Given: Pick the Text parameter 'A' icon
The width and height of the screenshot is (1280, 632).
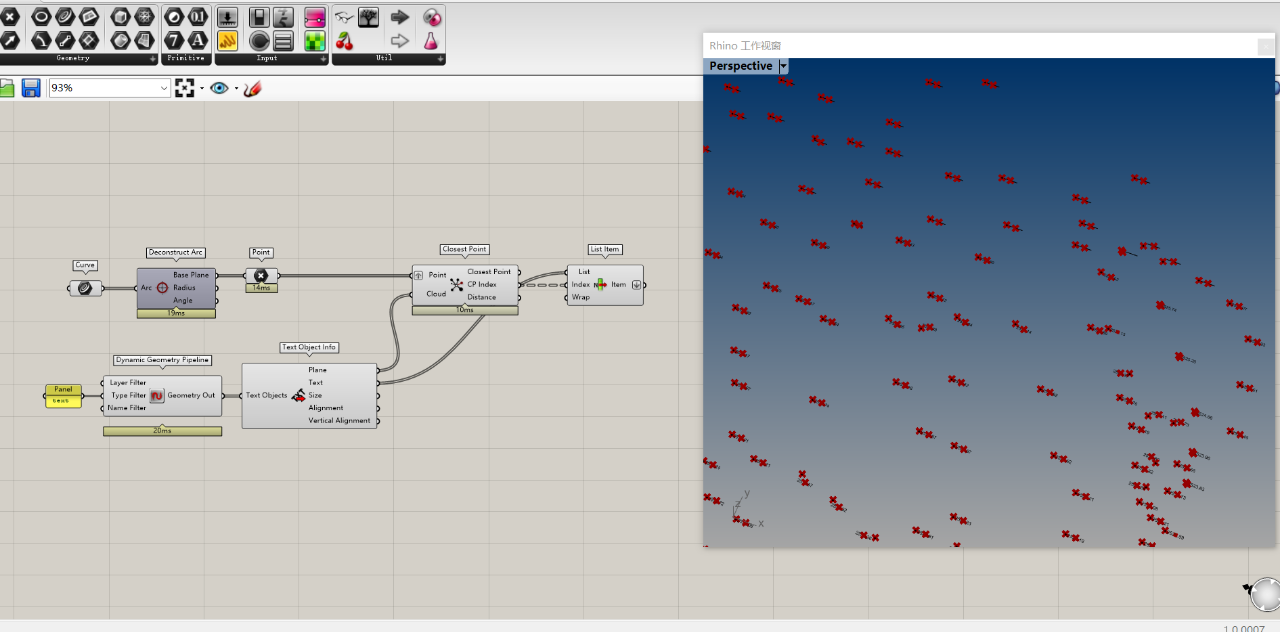Looking at the screenshot, I should [x=198, y=40].
